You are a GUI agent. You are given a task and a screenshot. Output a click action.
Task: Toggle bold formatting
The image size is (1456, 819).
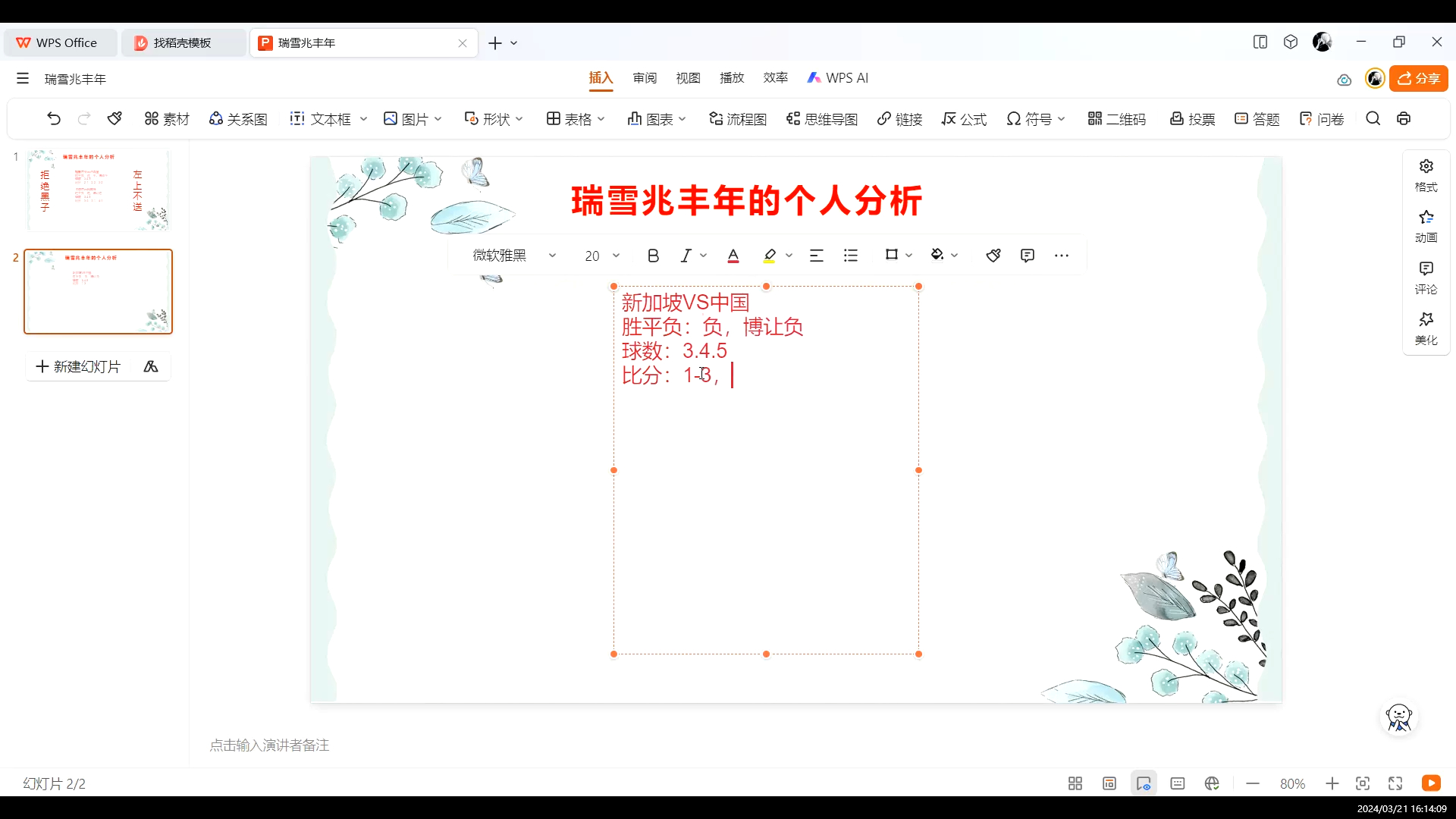pos(653,256)
